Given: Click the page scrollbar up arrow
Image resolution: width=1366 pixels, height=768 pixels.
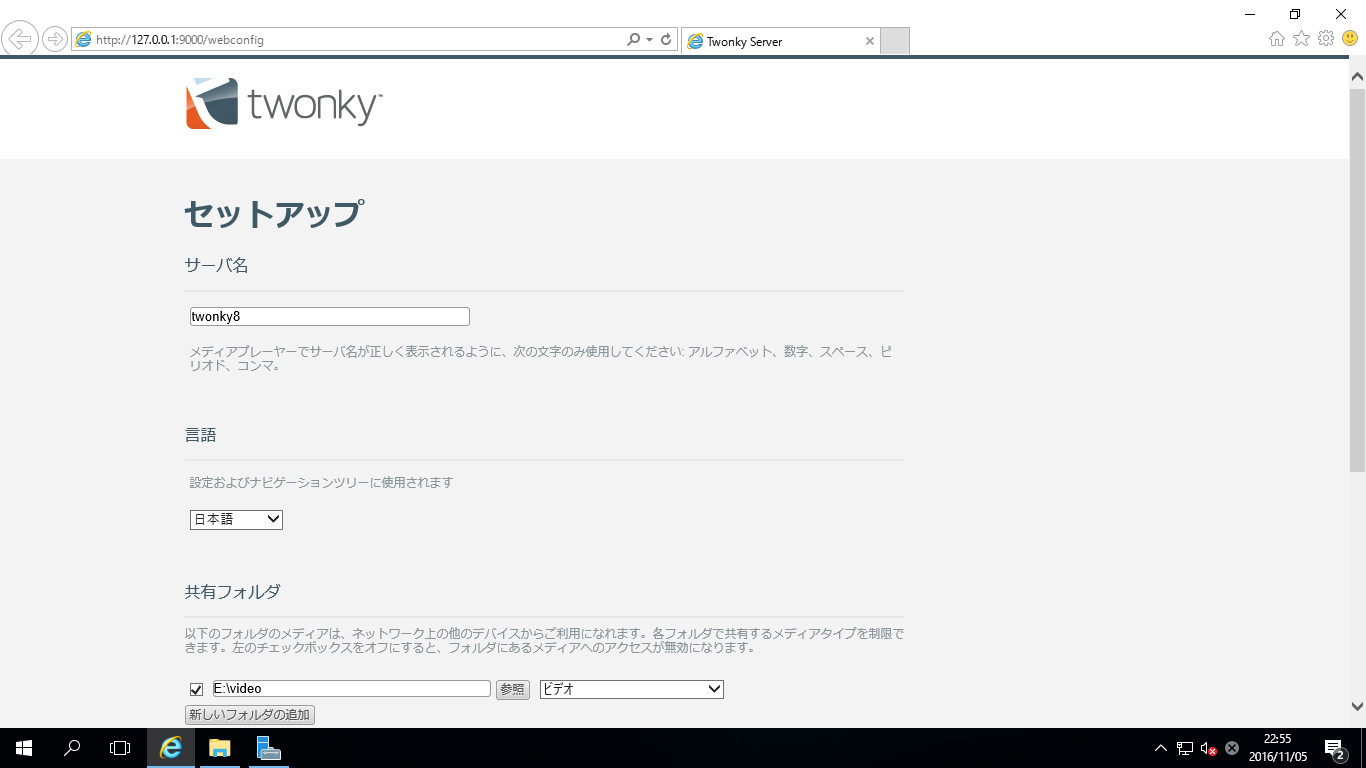Looking at the screenshot, I should tap(1357, 75).
